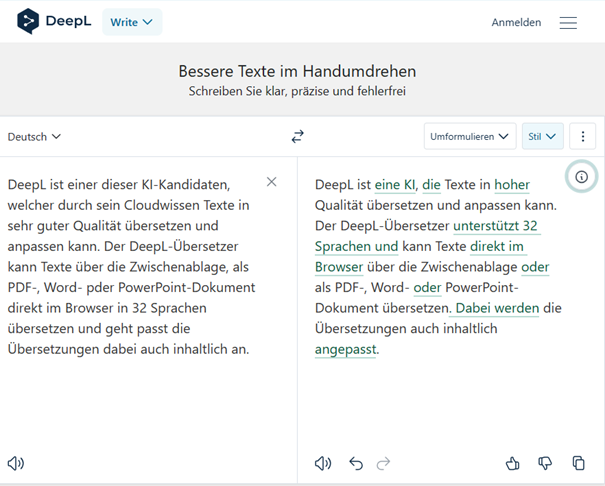
Task: Open the three-dot more options menu
Action: (582, 136)
